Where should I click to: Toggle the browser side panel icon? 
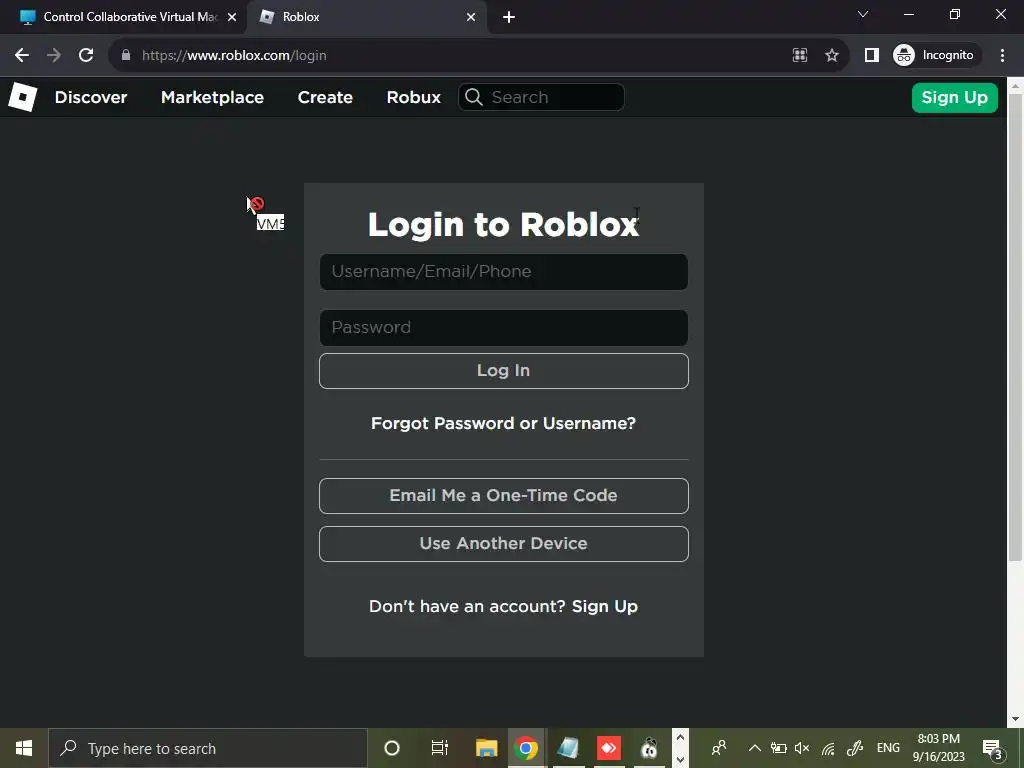[872, 56]
